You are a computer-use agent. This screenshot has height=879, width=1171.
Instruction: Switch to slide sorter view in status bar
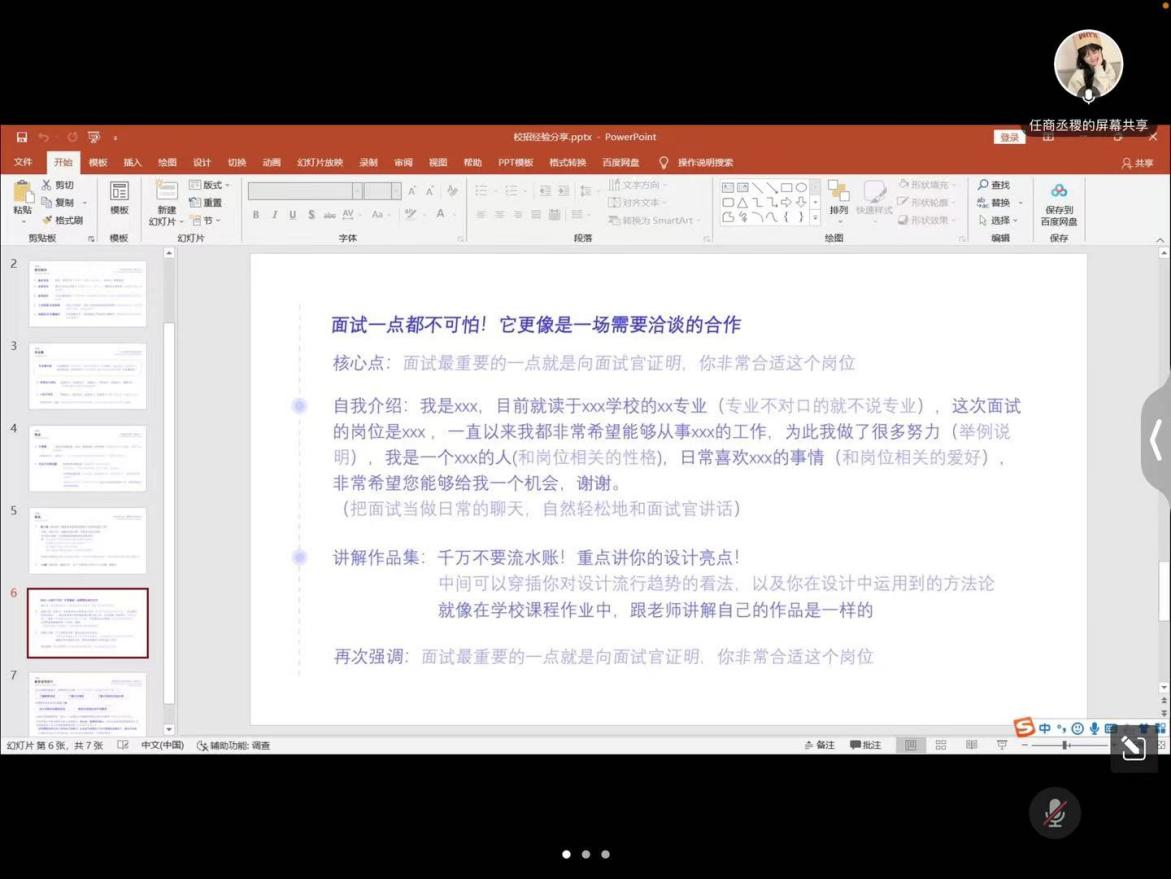940,745
